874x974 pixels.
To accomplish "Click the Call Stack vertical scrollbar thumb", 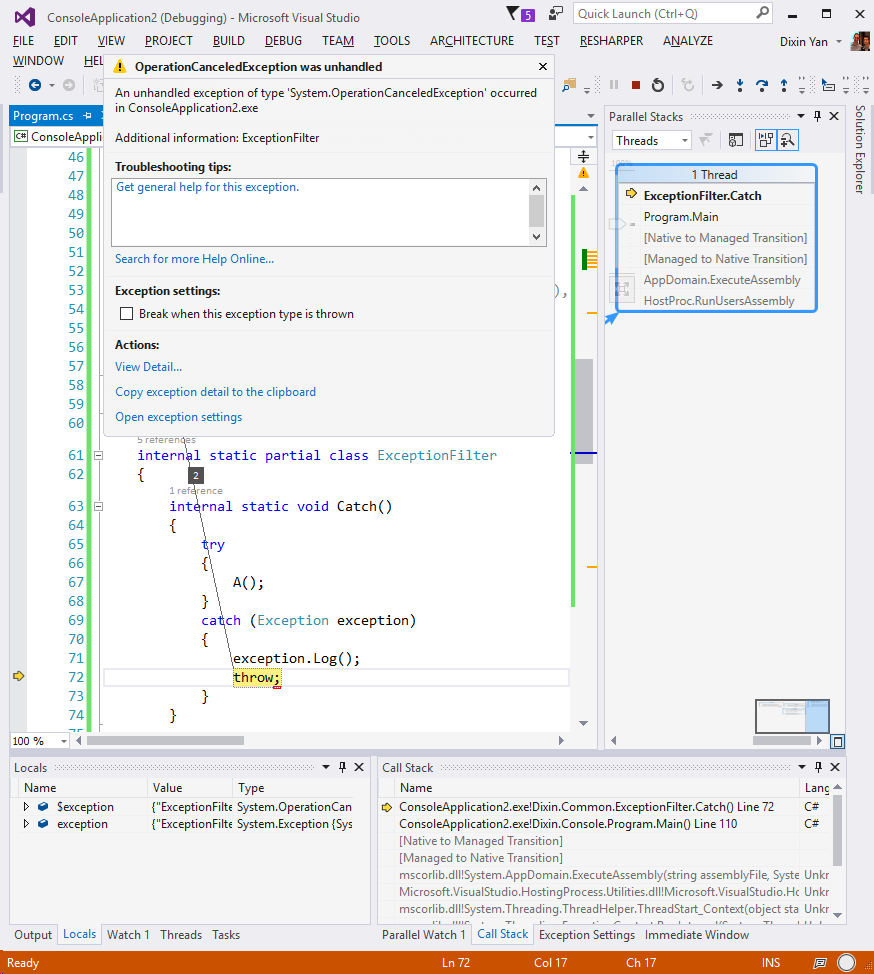I will coord(837,831).
